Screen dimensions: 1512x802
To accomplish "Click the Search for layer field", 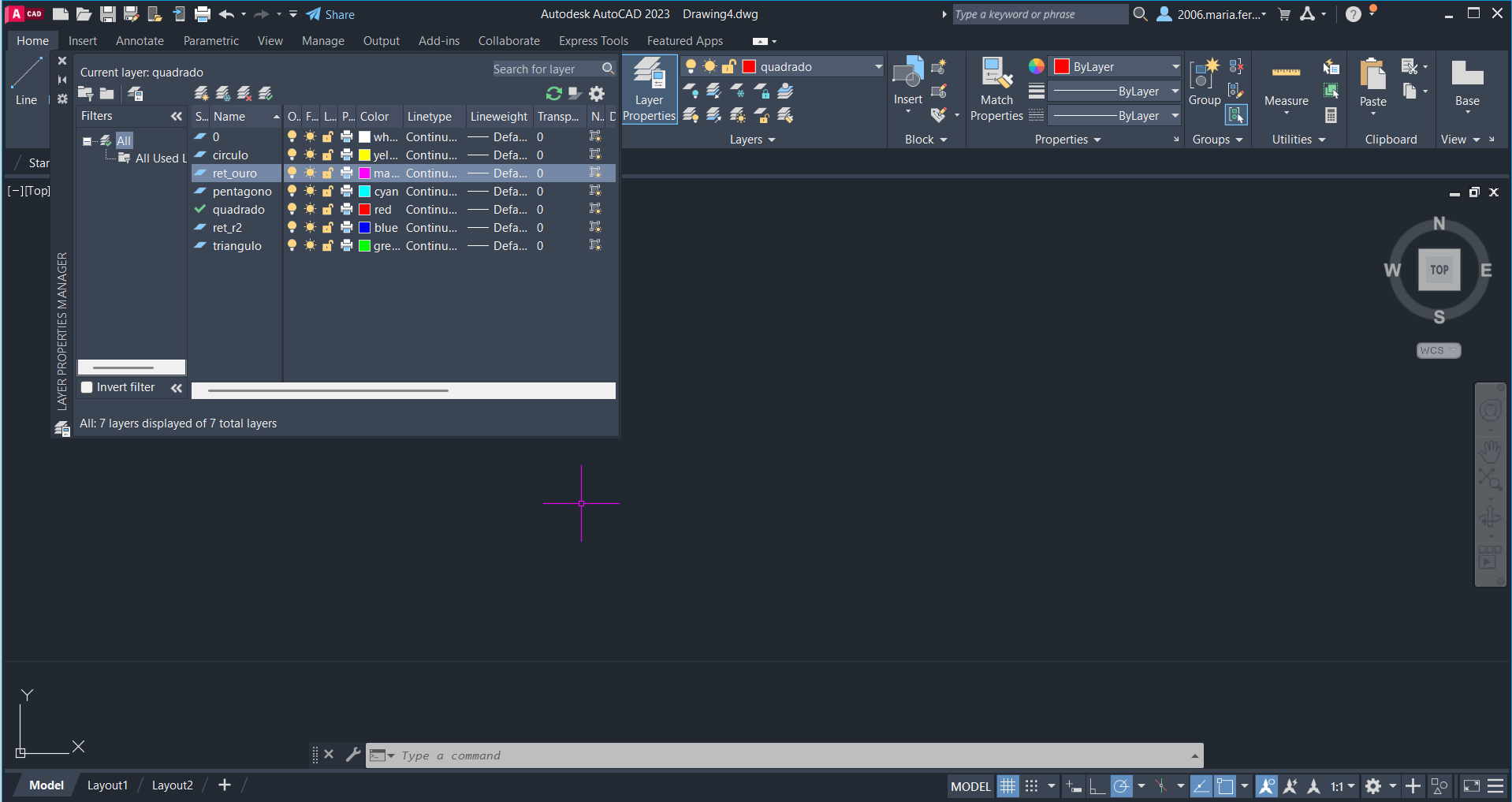I will [553, 69].
